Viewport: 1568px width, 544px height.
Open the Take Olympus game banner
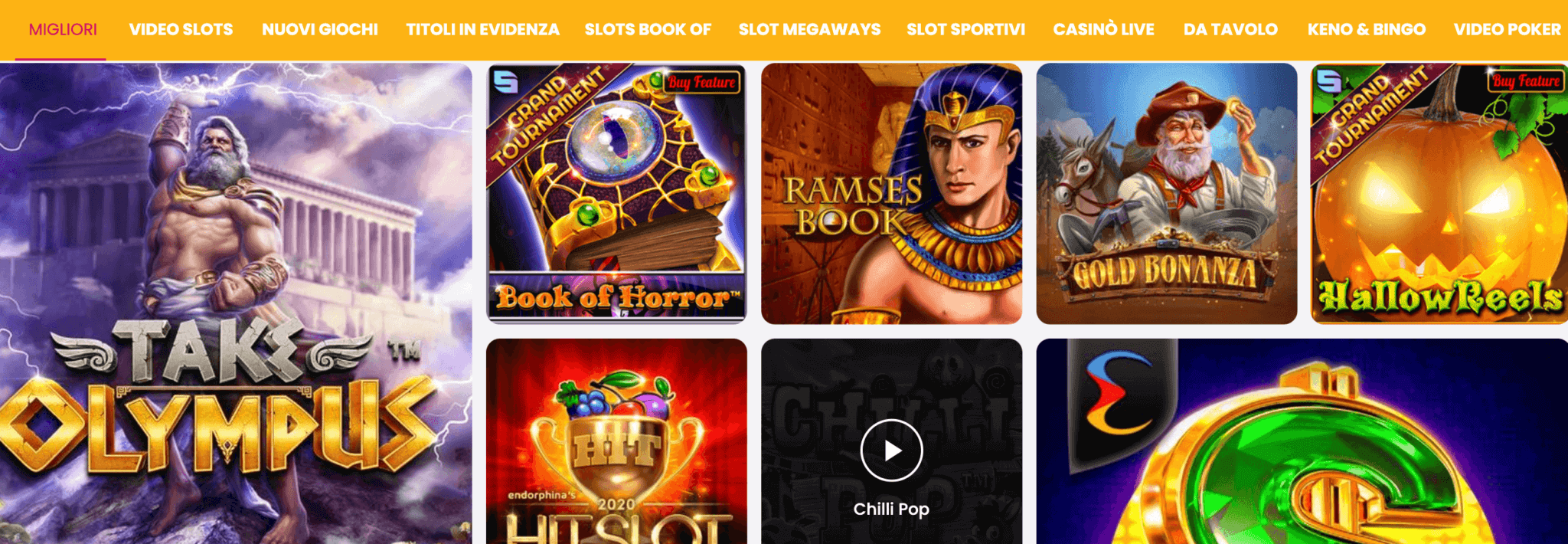click(x=236, y=303)
